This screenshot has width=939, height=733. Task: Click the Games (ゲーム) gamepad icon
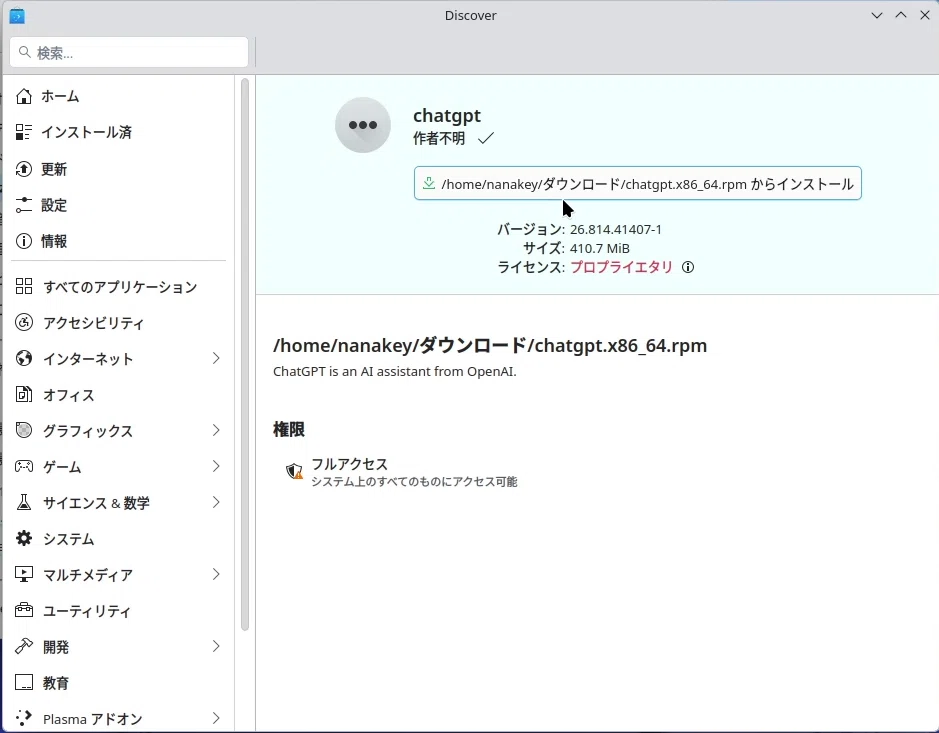[24, 466]
